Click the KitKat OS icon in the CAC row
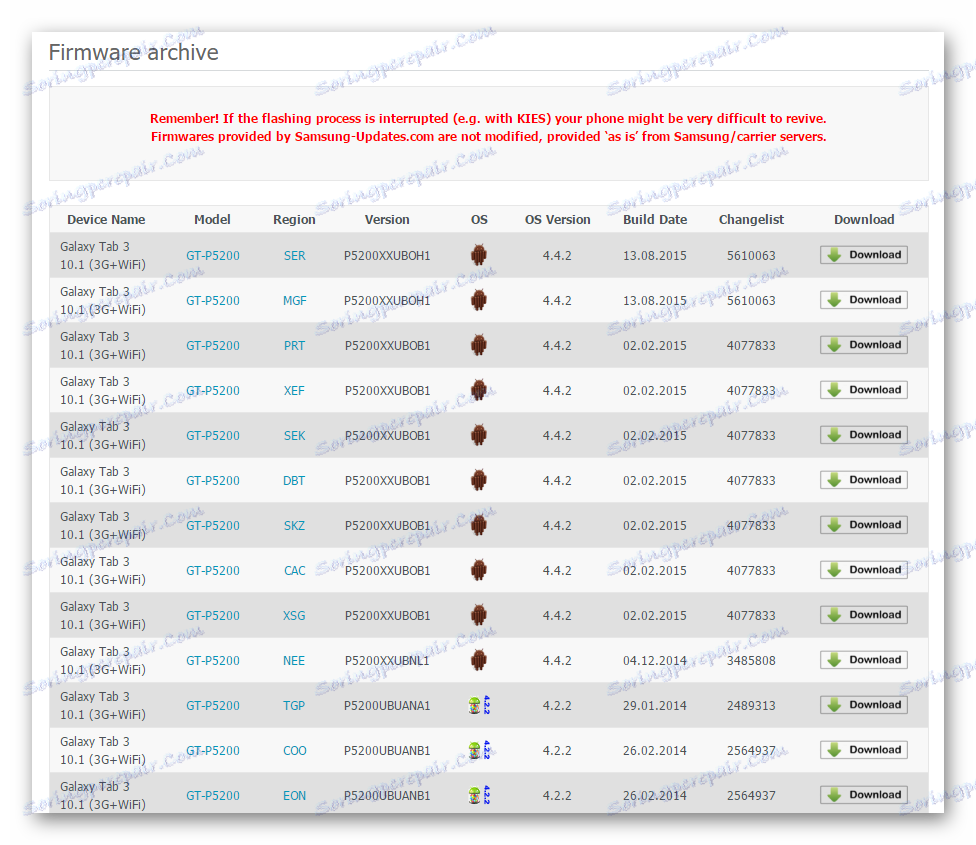This screenshot has height=845, width=976. click(479, 570)
